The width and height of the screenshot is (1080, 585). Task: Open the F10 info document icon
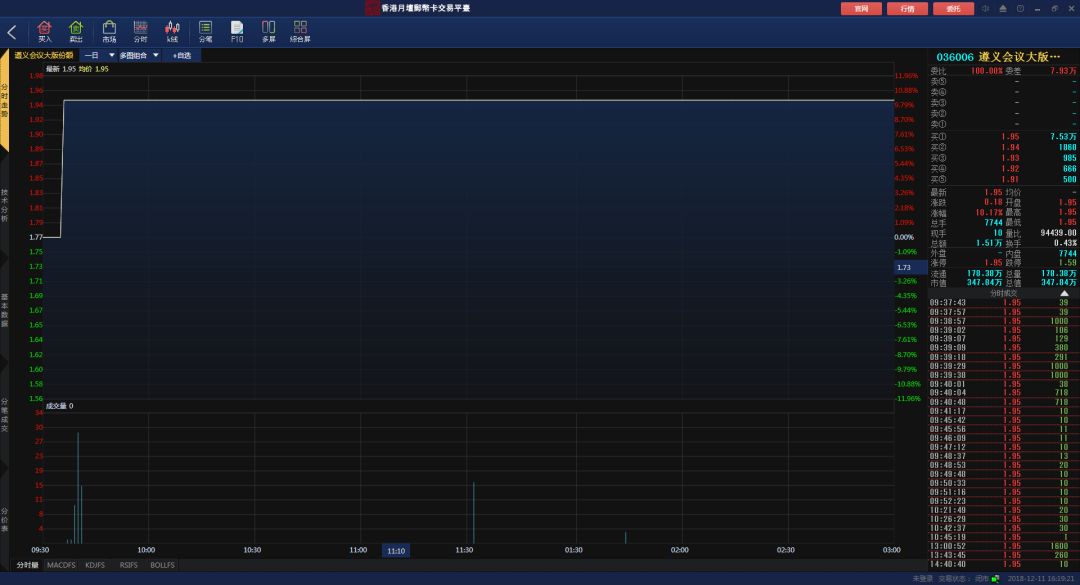[x=237, y=31]
